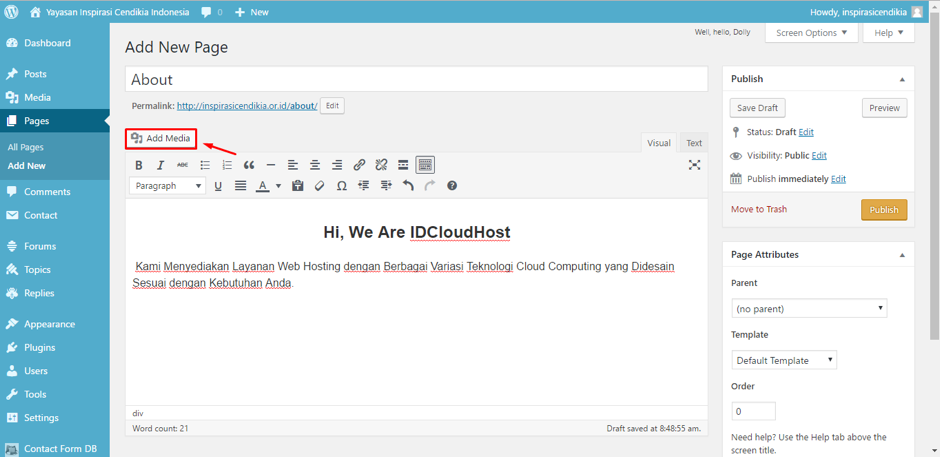Apply strikethrough formatting
This screenshot has height=457, width=940.
[183, 165]
